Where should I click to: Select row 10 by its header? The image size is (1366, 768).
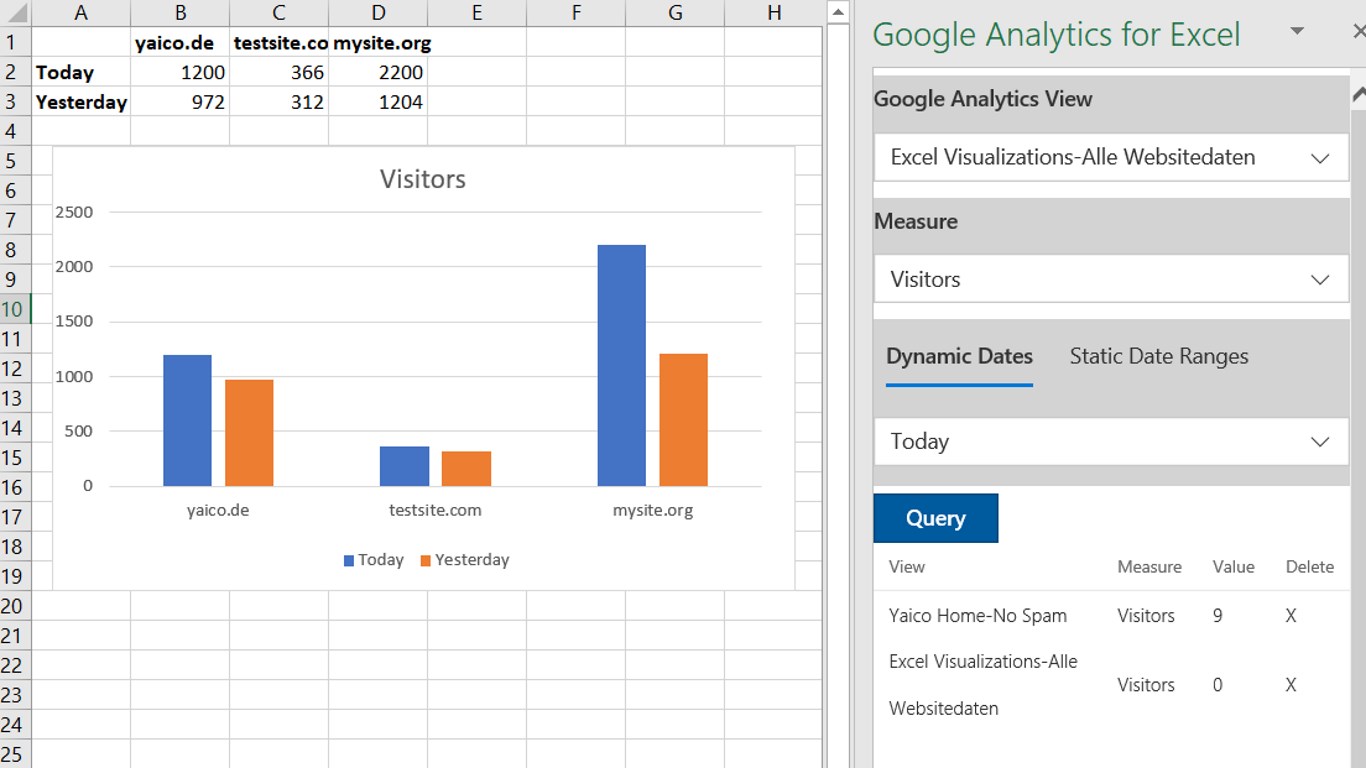[x=15, y=309]
